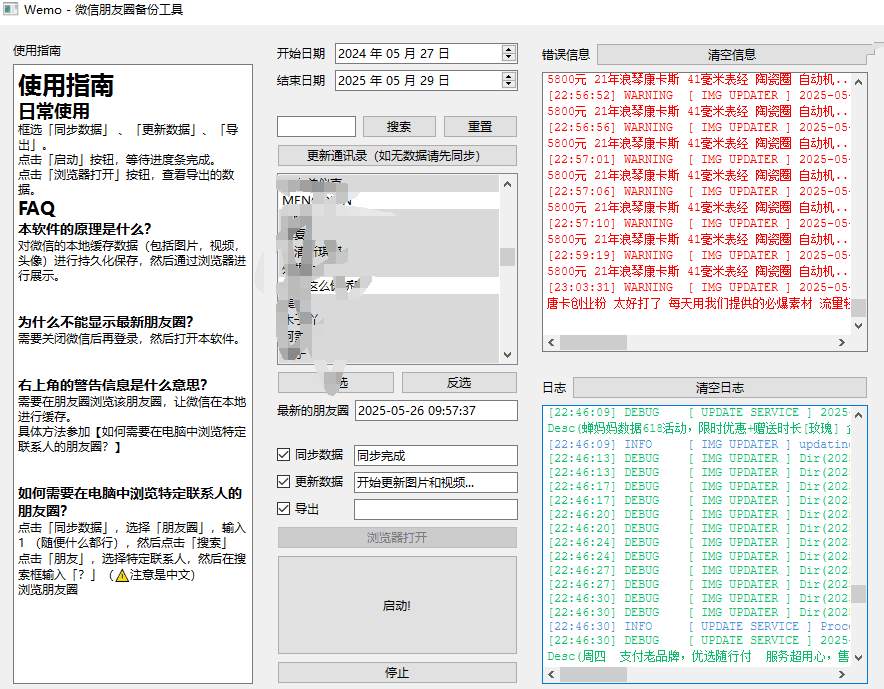This screenshot has width=884, height=689.
Task: Uncheck the 更新数据 update data option
Action: point(284,480)
